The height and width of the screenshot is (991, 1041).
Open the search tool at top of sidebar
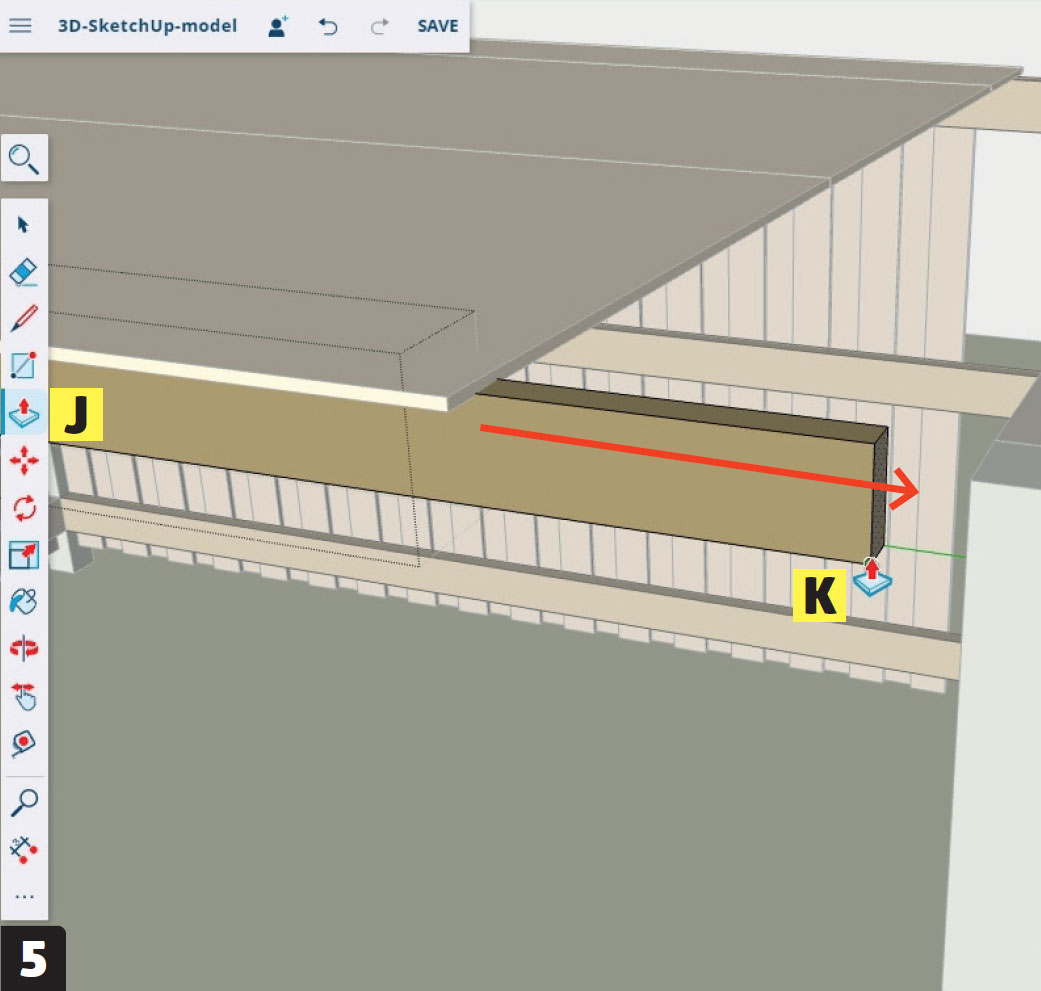click(x=24, y=158)
